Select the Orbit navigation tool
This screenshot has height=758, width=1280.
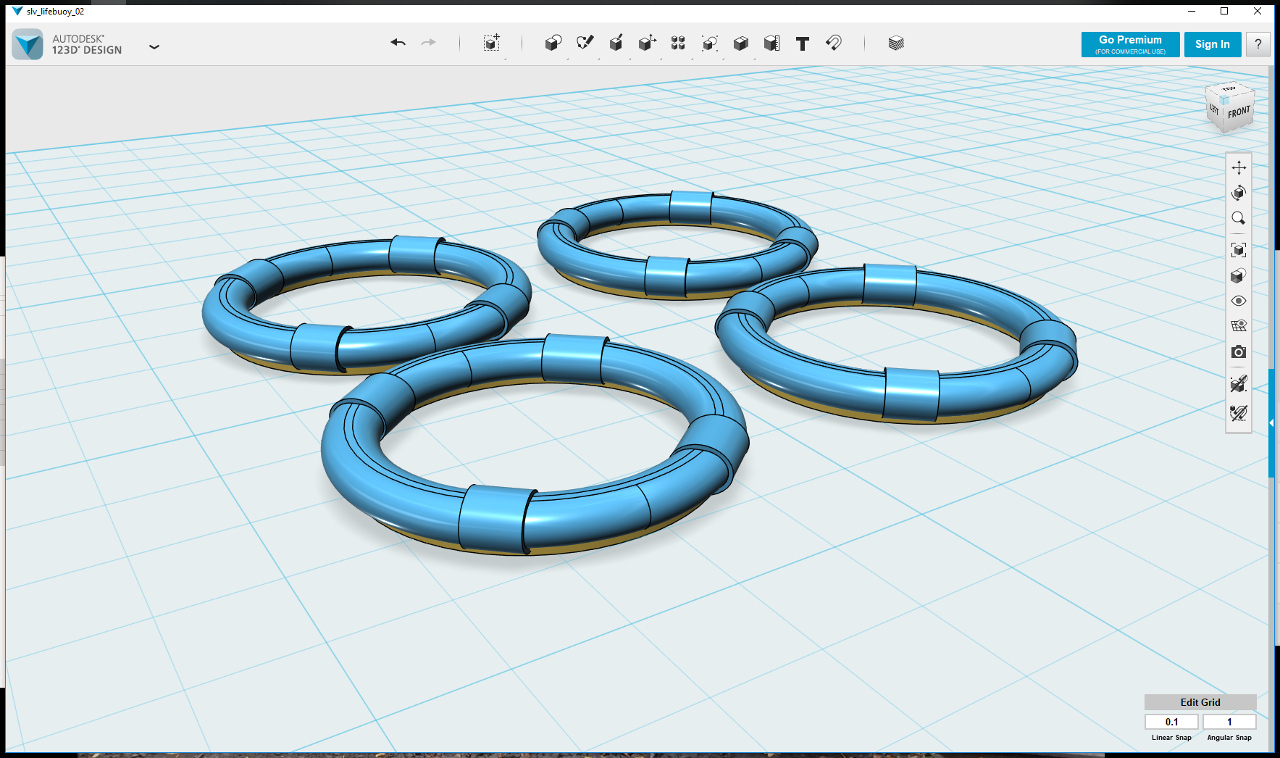pos(1239,192)
